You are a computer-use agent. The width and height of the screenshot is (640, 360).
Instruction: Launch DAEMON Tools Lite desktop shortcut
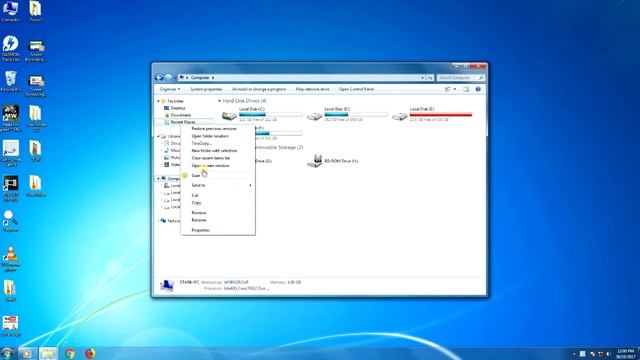pyautogui.click(x=10, y=48)
